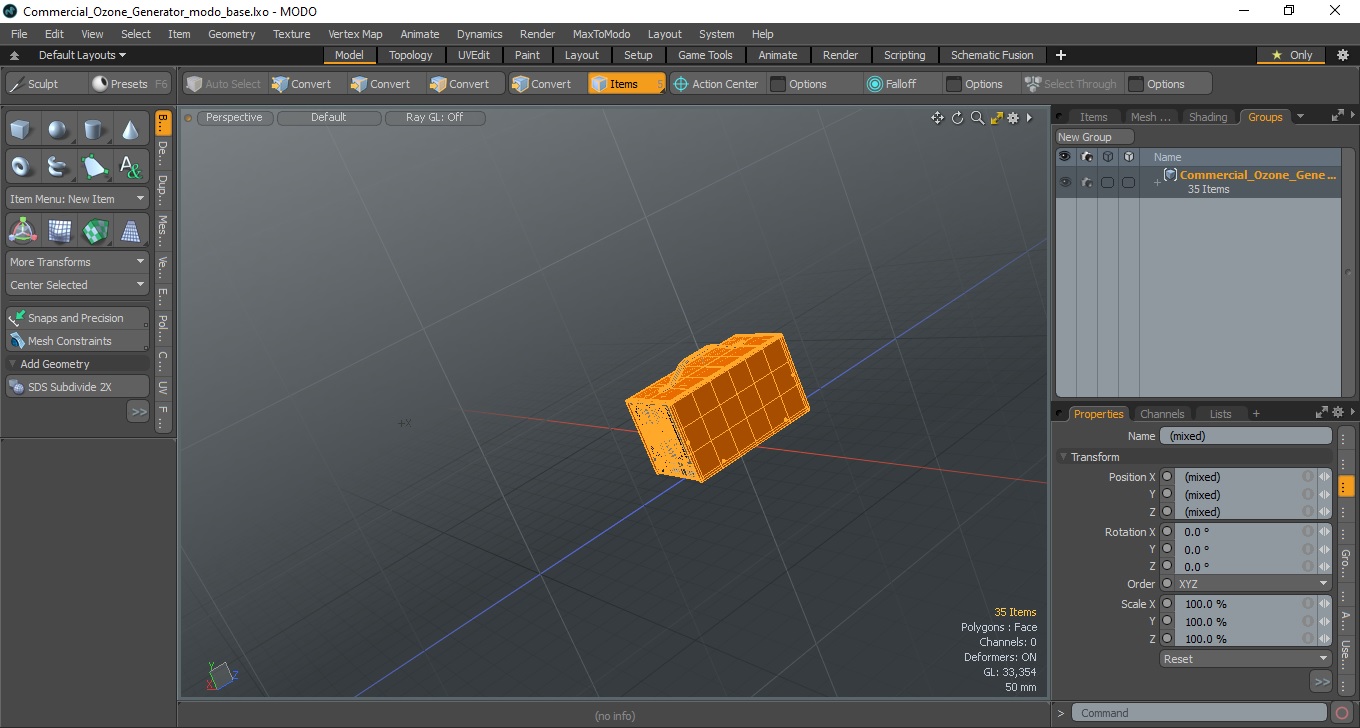
Task: Select the Torus primitive tool
Action: point(22,166)
